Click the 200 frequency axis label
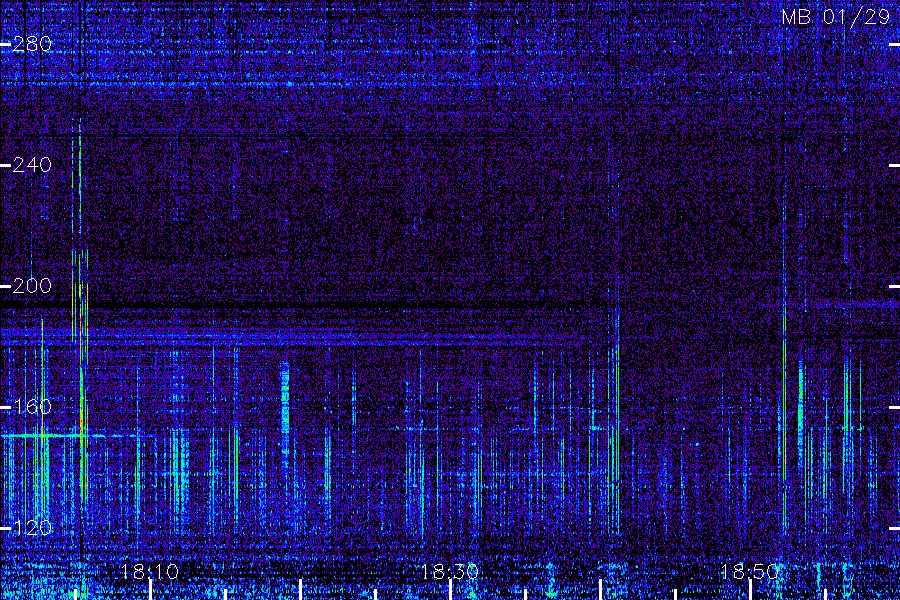 point(32,286)
